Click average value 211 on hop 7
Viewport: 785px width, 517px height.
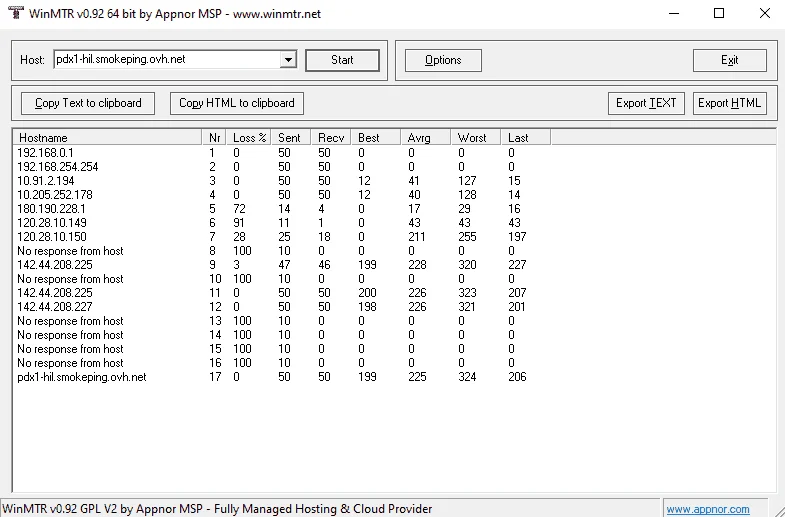pyautogui.click(x=417, y=237)
